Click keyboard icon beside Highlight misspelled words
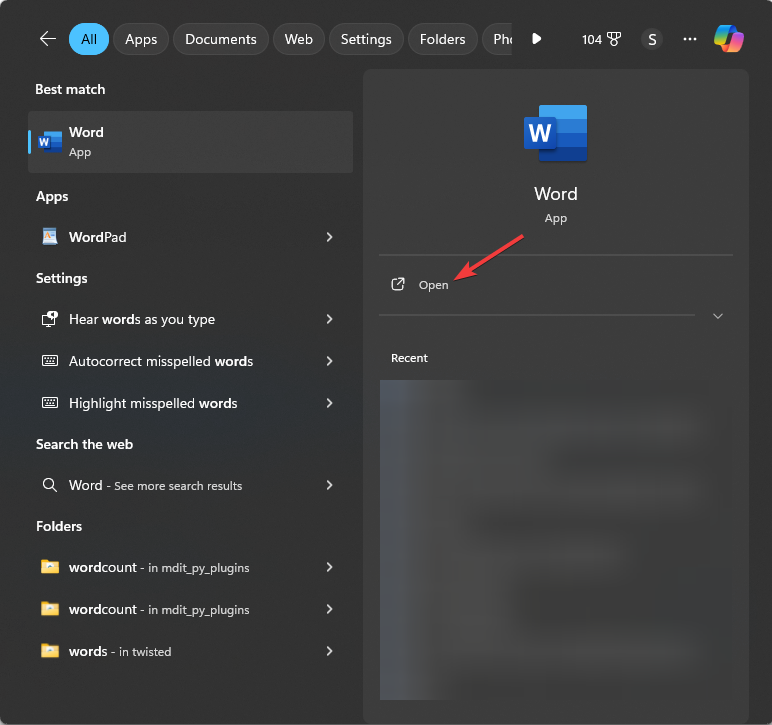772x725 pixels. (50, 403)
